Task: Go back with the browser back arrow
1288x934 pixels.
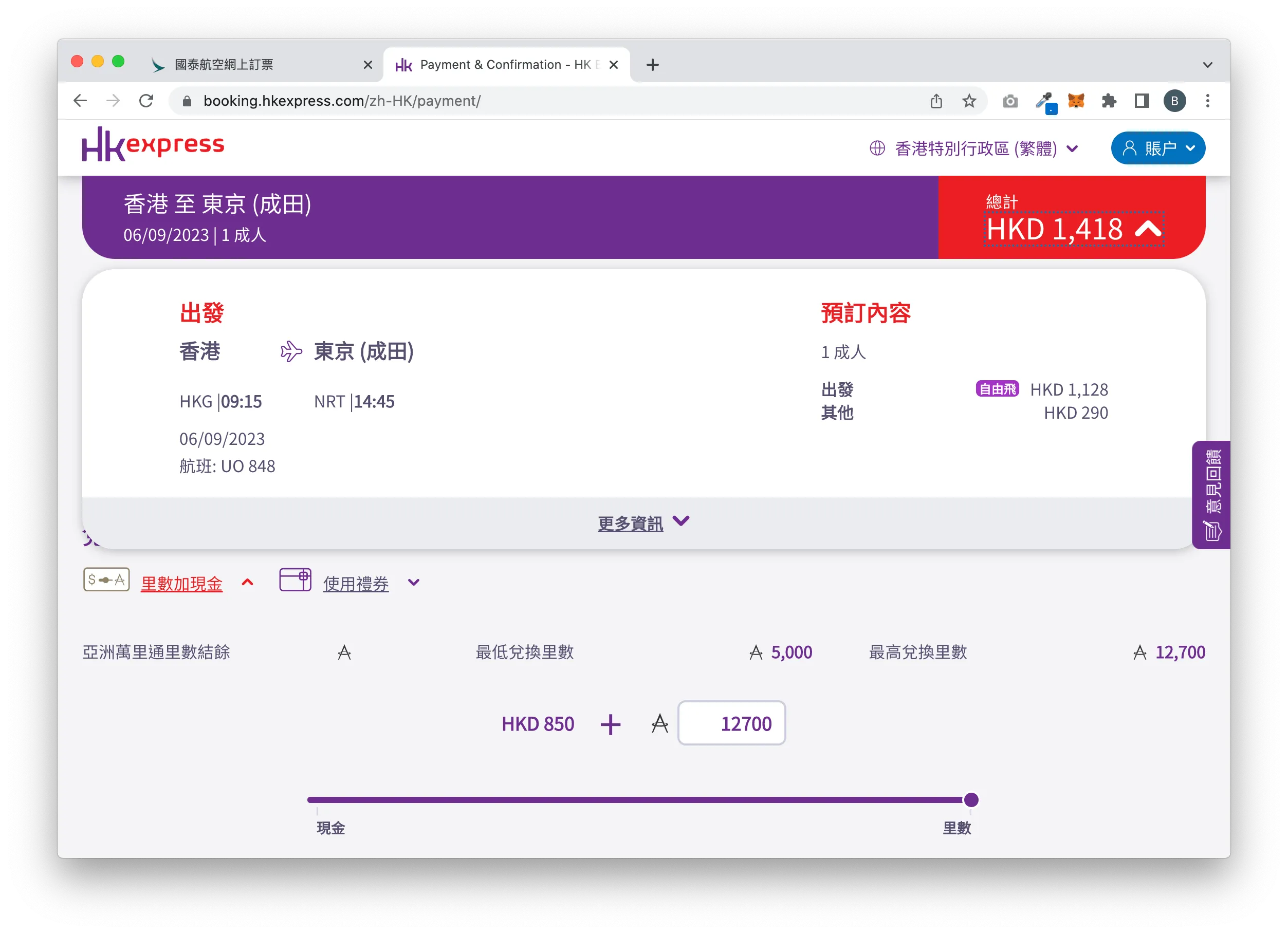Action: 80,101
